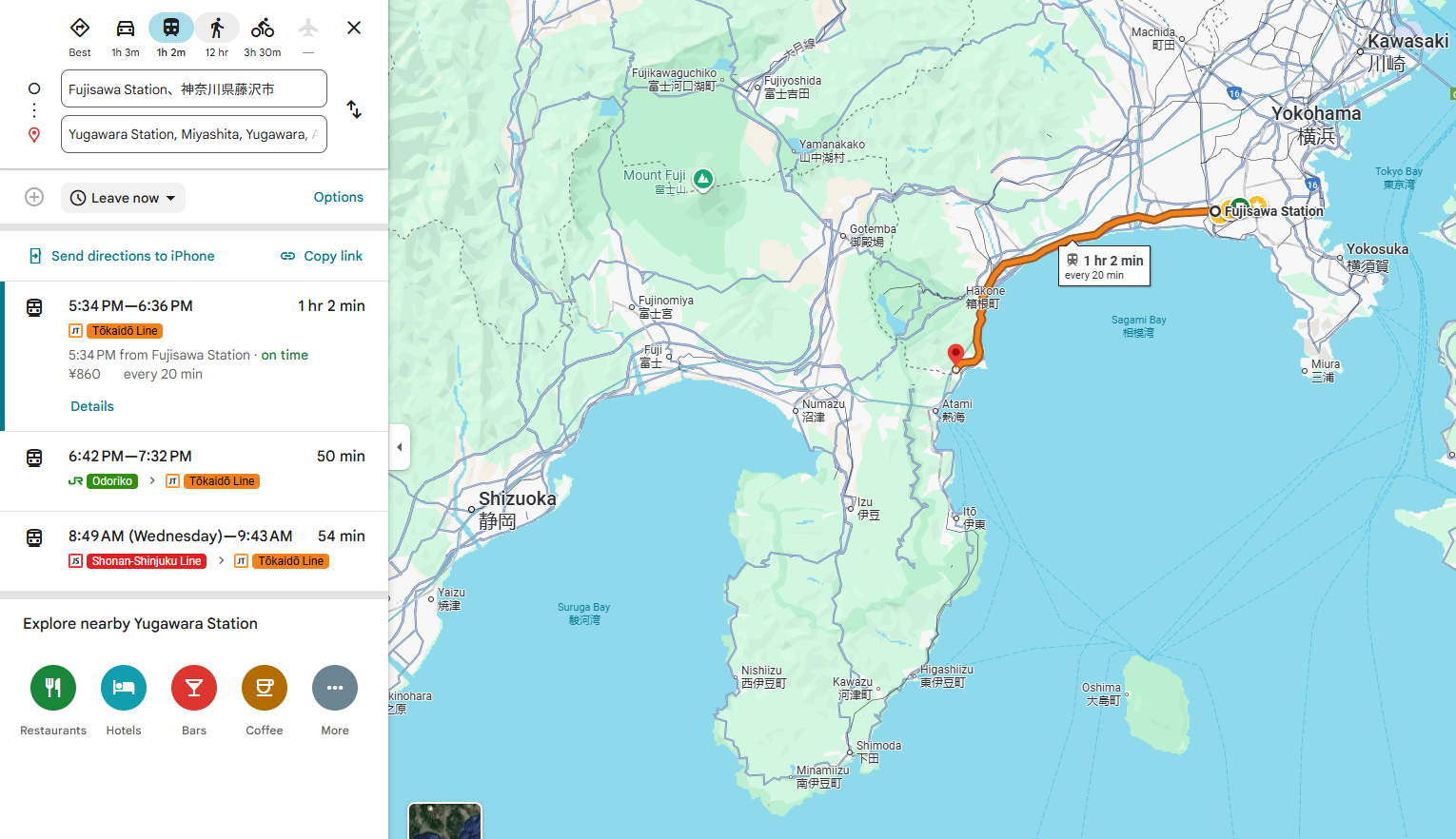
Task: Open route Options
Action: (339, 197)
